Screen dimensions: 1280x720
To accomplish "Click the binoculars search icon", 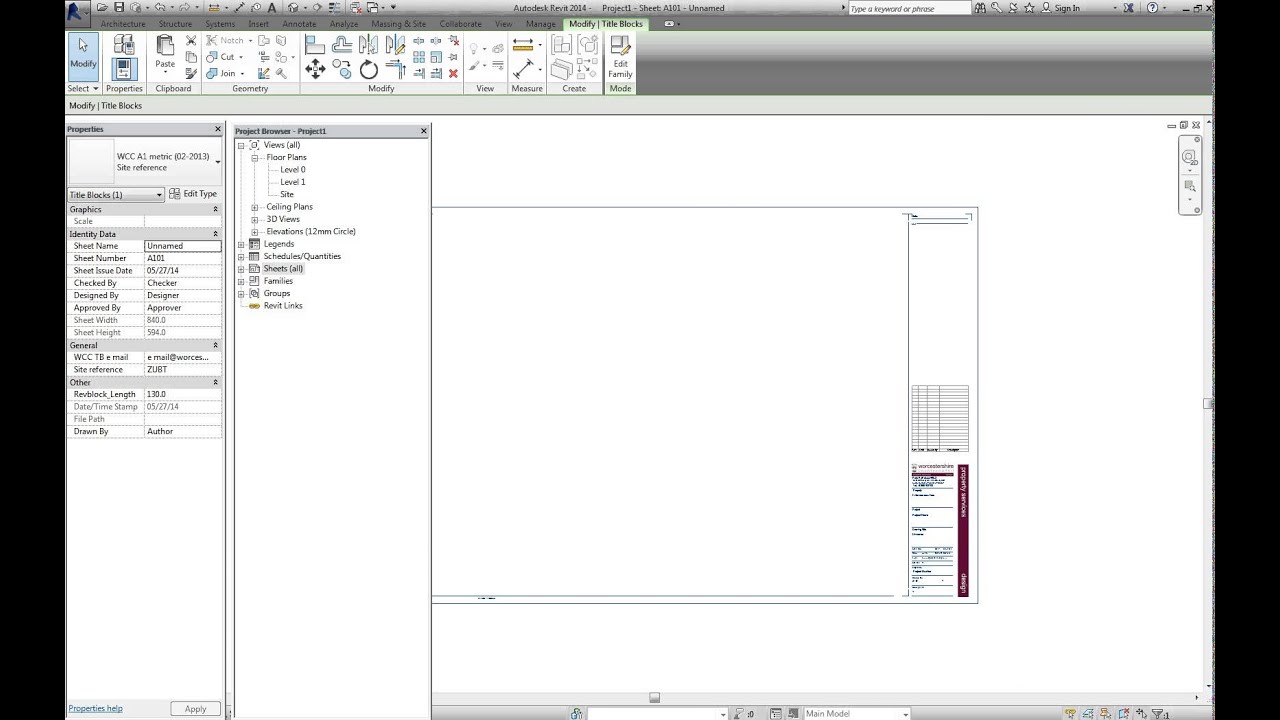I will pyautogui.click(x=981, y=8).
